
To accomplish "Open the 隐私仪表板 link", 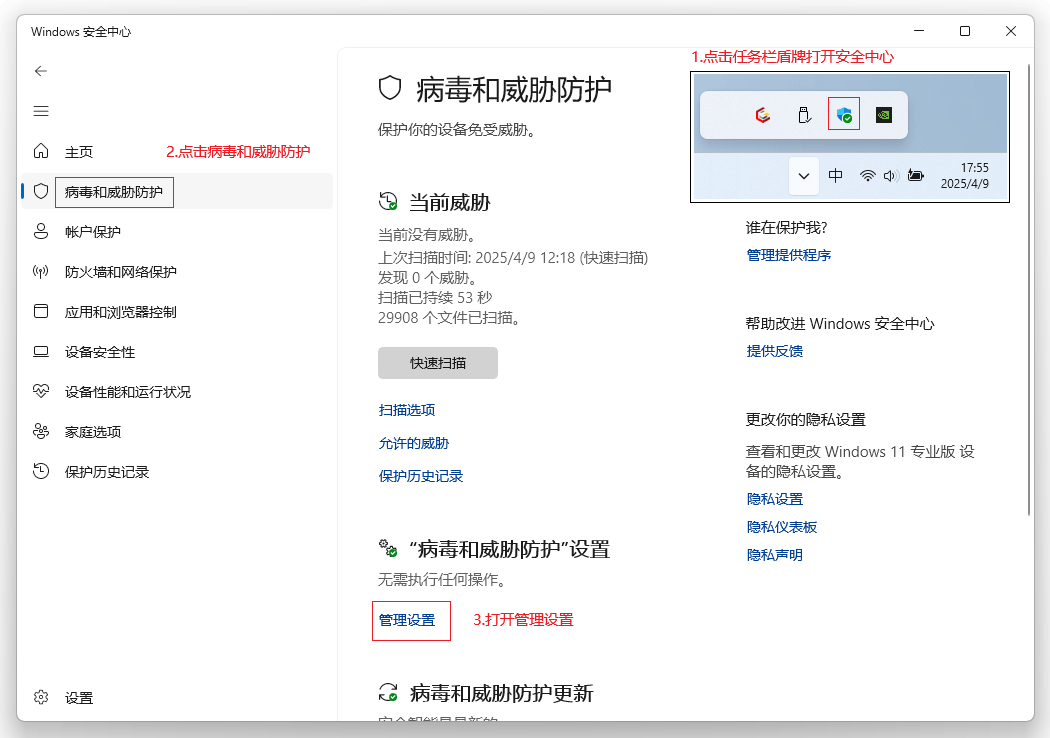I will 785,526.
